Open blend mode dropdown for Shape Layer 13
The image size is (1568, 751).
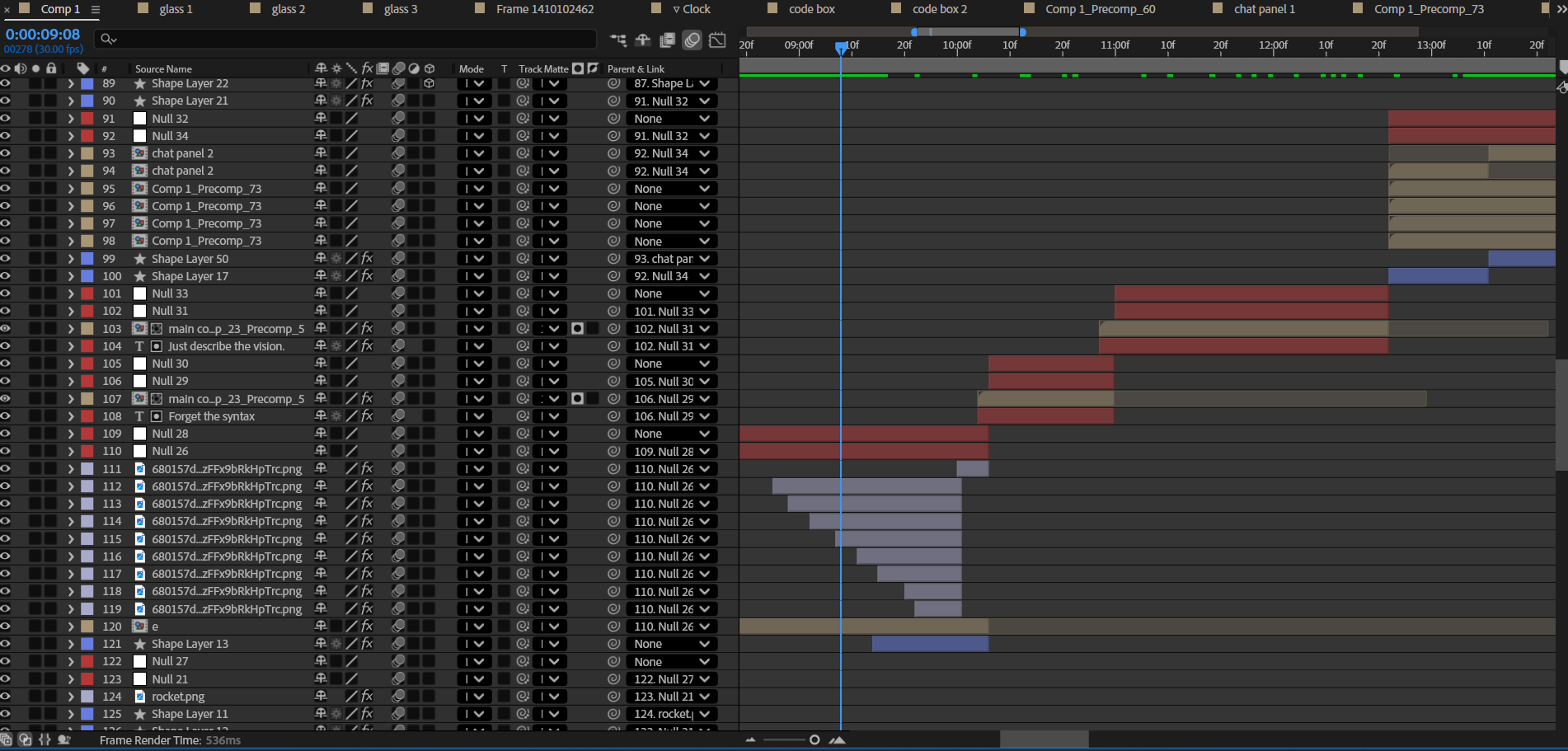[473, 644]
